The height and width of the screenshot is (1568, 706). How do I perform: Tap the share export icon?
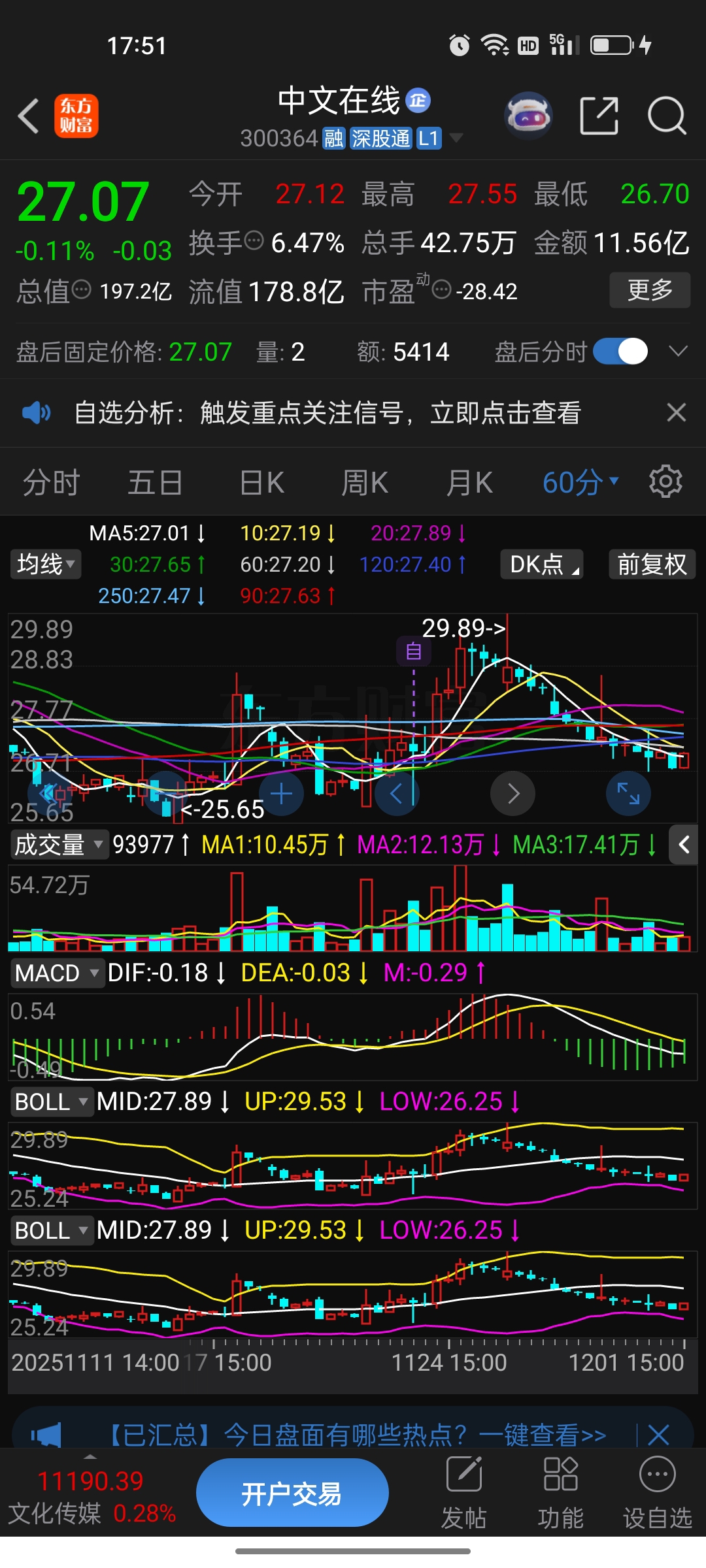pyautogui.click(x=599, y=116)
